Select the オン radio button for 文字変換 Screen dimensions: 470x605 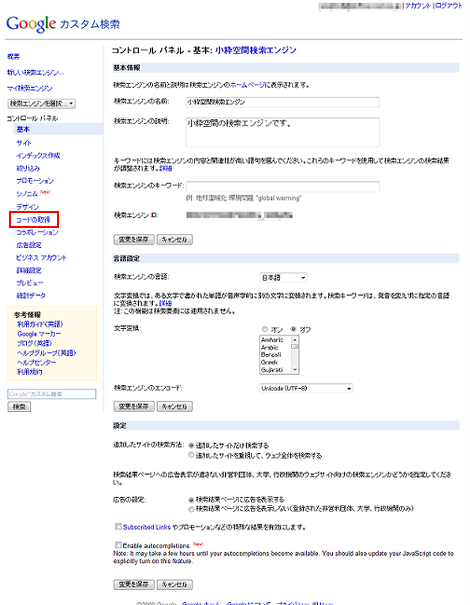point(265,329)
